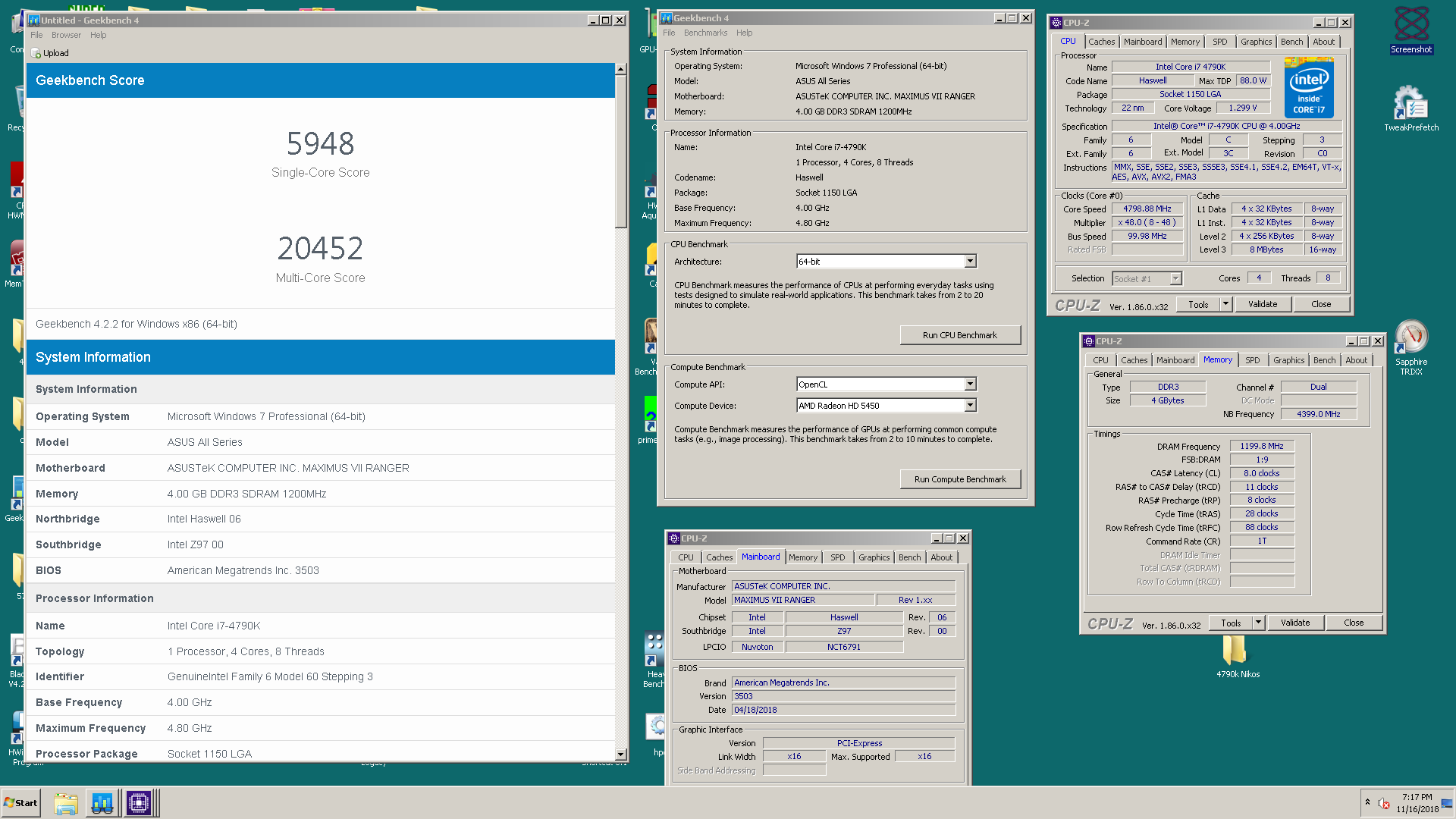Click the Intel Core i7 logo in CPU-Z
This screenshot has width=1456, height=819.
coord(1309,89)
